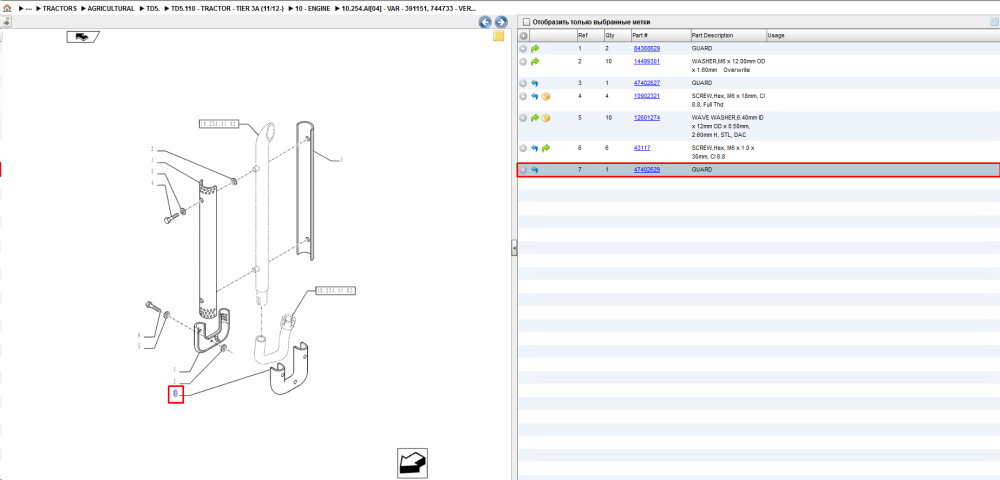1000x480 pixels.
Task: Toggle 'Отобразить только выбранные метки' checkbox
Action: pos(526,22)
